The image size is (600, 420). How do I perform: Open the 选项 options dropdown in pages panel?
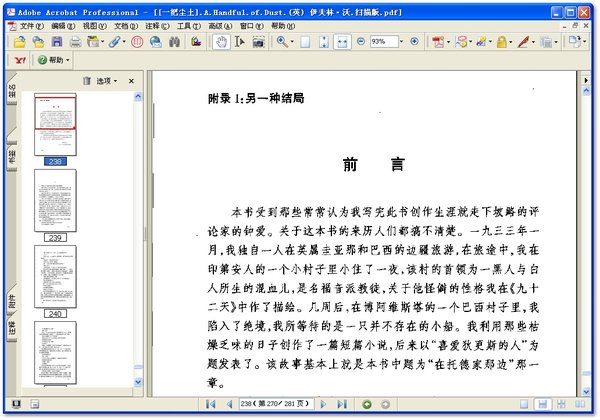click(107, 81)
